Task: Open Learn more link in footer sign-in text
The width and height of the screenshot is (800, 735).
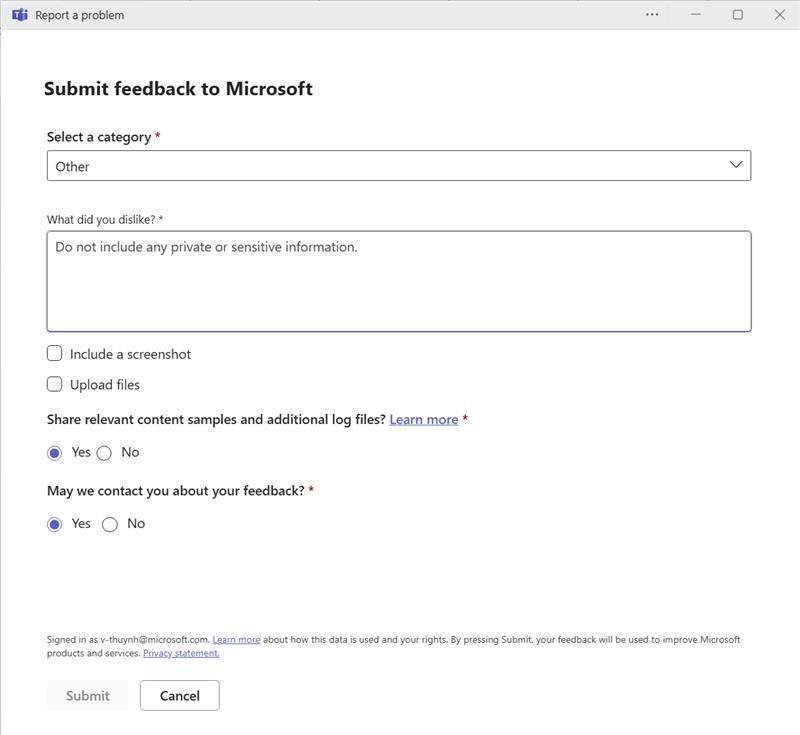Action: (x=236, y=640)
